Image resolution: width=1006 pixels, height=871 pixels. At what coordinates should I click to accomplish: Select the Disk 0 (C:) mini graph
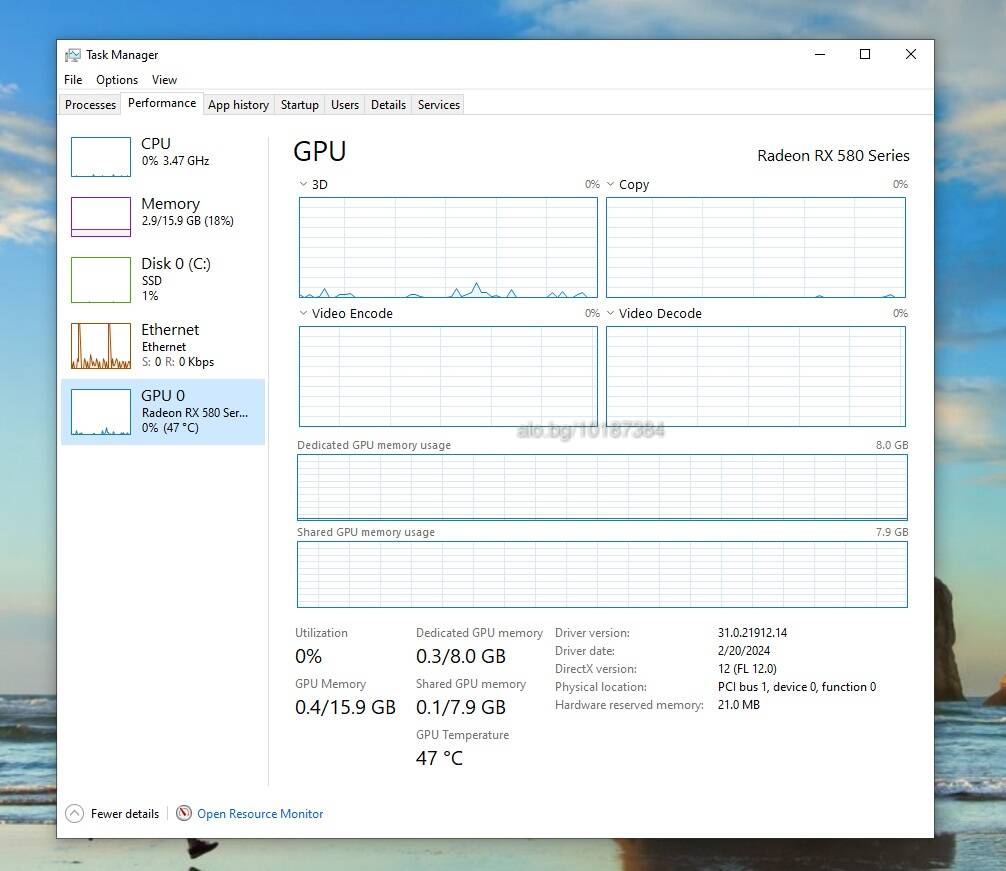point(101,280)
